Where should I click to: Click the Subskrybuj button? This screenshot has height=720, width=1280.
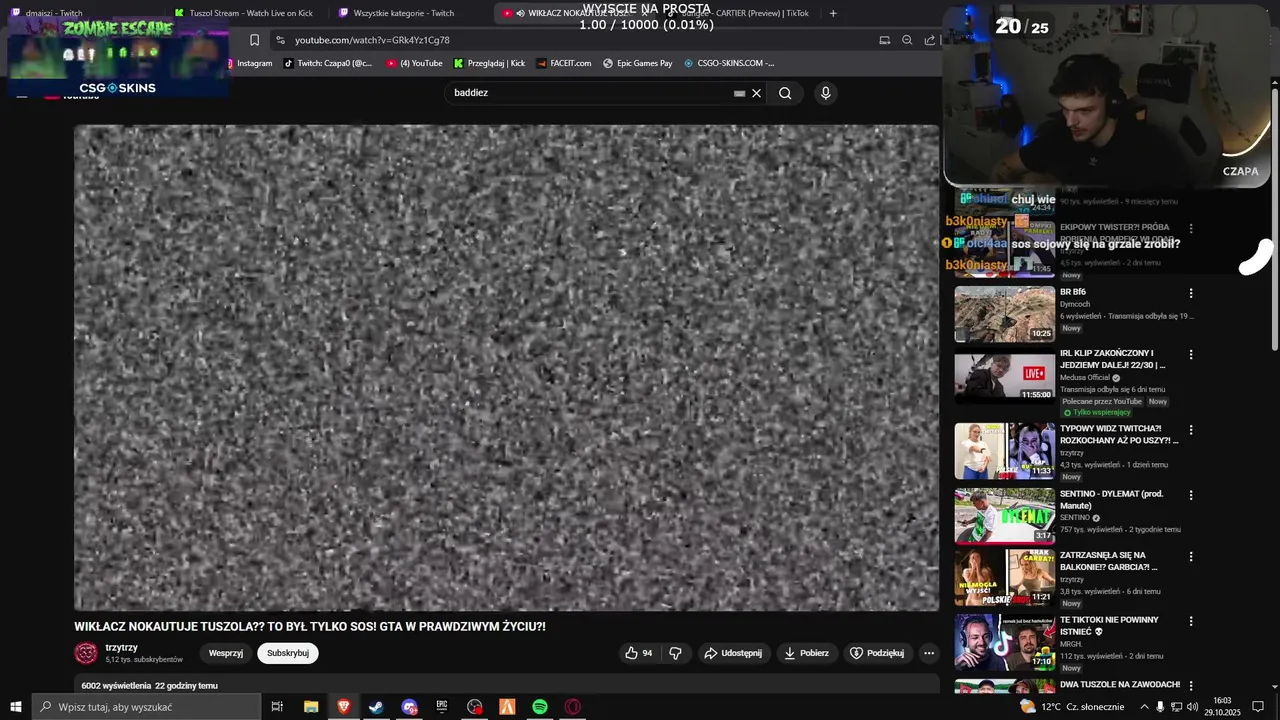tap(288, 653)
